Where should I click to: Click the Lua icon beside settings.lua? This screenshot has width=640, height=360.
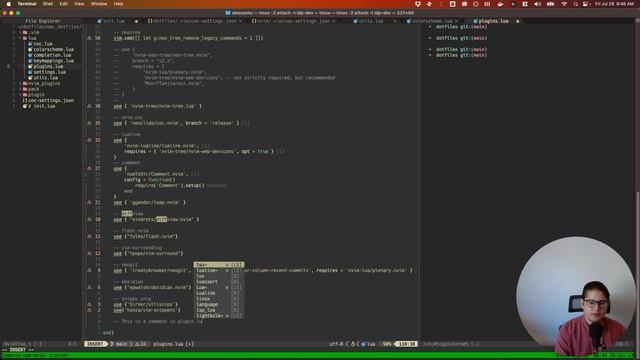click(x=30, y=72)
